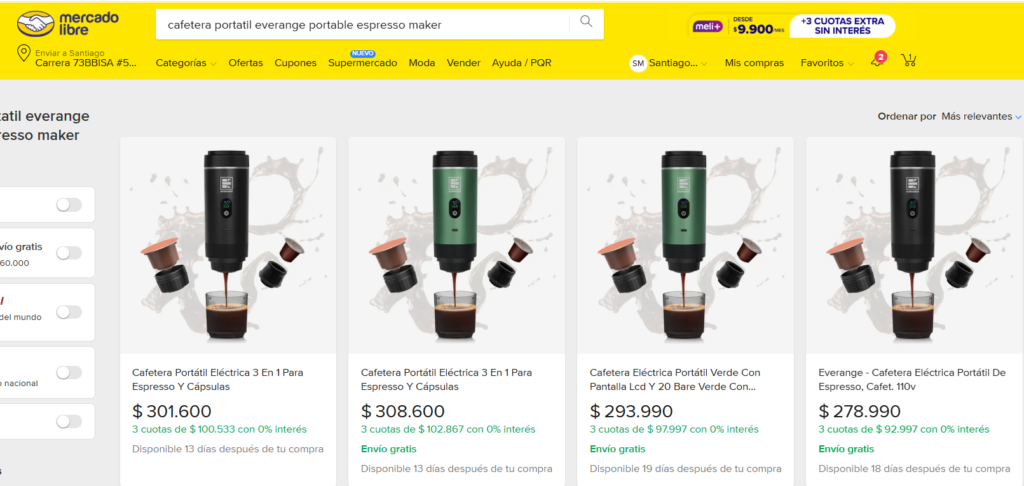The width and height of the screenshot is (1024, 486).
Task: Enable the Envío gratis filter toggle
Action: (x=69, y=253)
